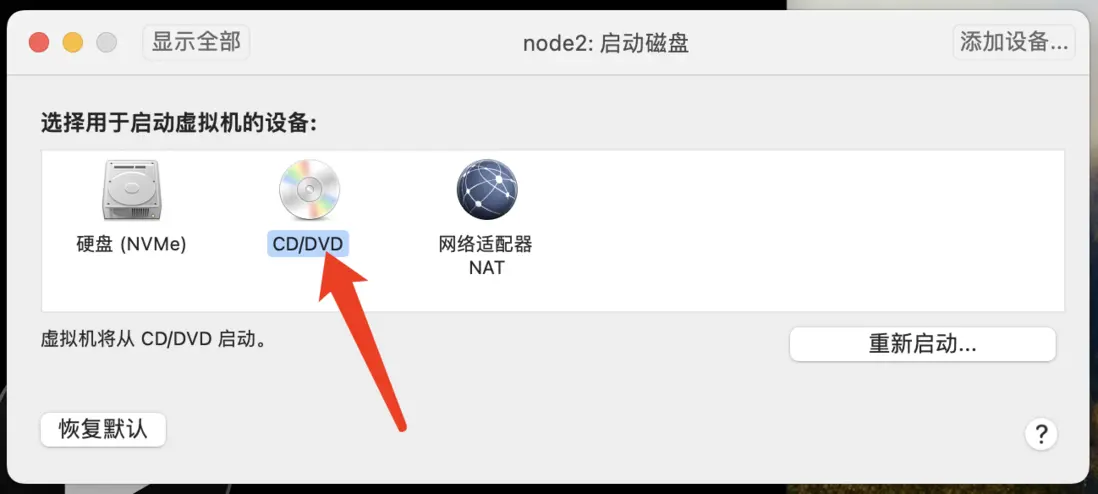Click the 显示全部 button

pyautogui.click(x=196, y=42)
